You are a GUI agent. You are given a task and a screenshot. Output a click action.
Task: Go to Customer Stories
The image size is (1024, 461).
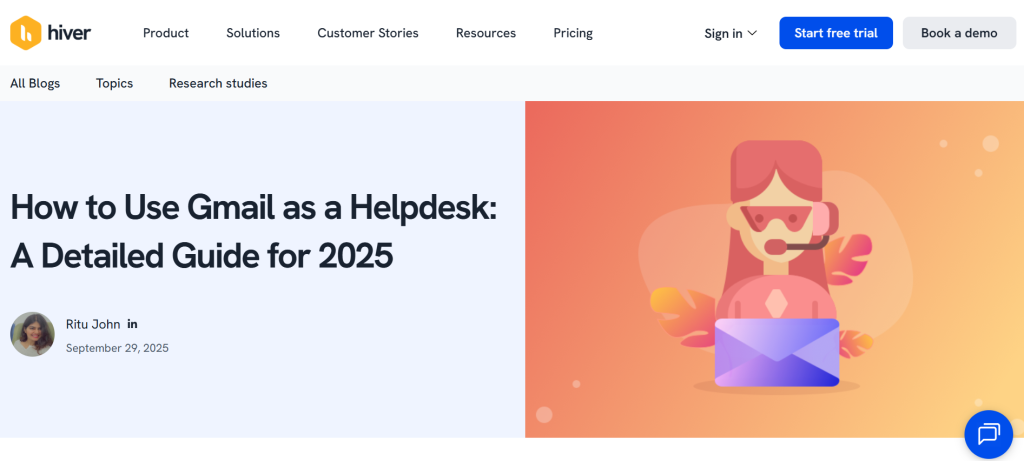(x=368, y=33)
